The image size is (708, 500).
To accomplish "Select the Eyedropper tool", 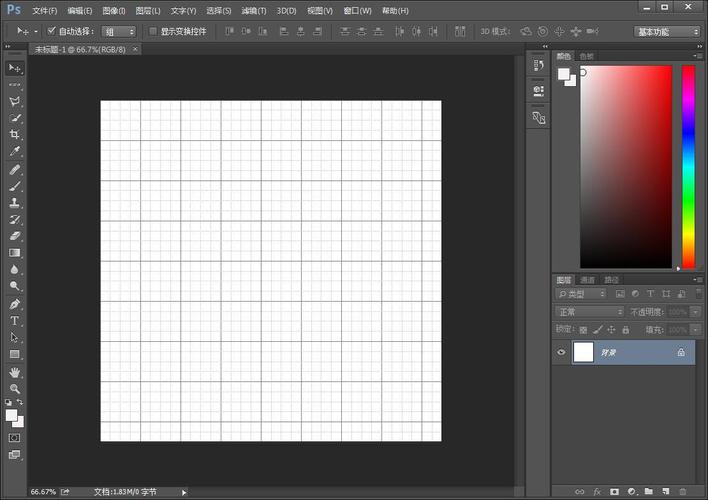I will (15, 151).
